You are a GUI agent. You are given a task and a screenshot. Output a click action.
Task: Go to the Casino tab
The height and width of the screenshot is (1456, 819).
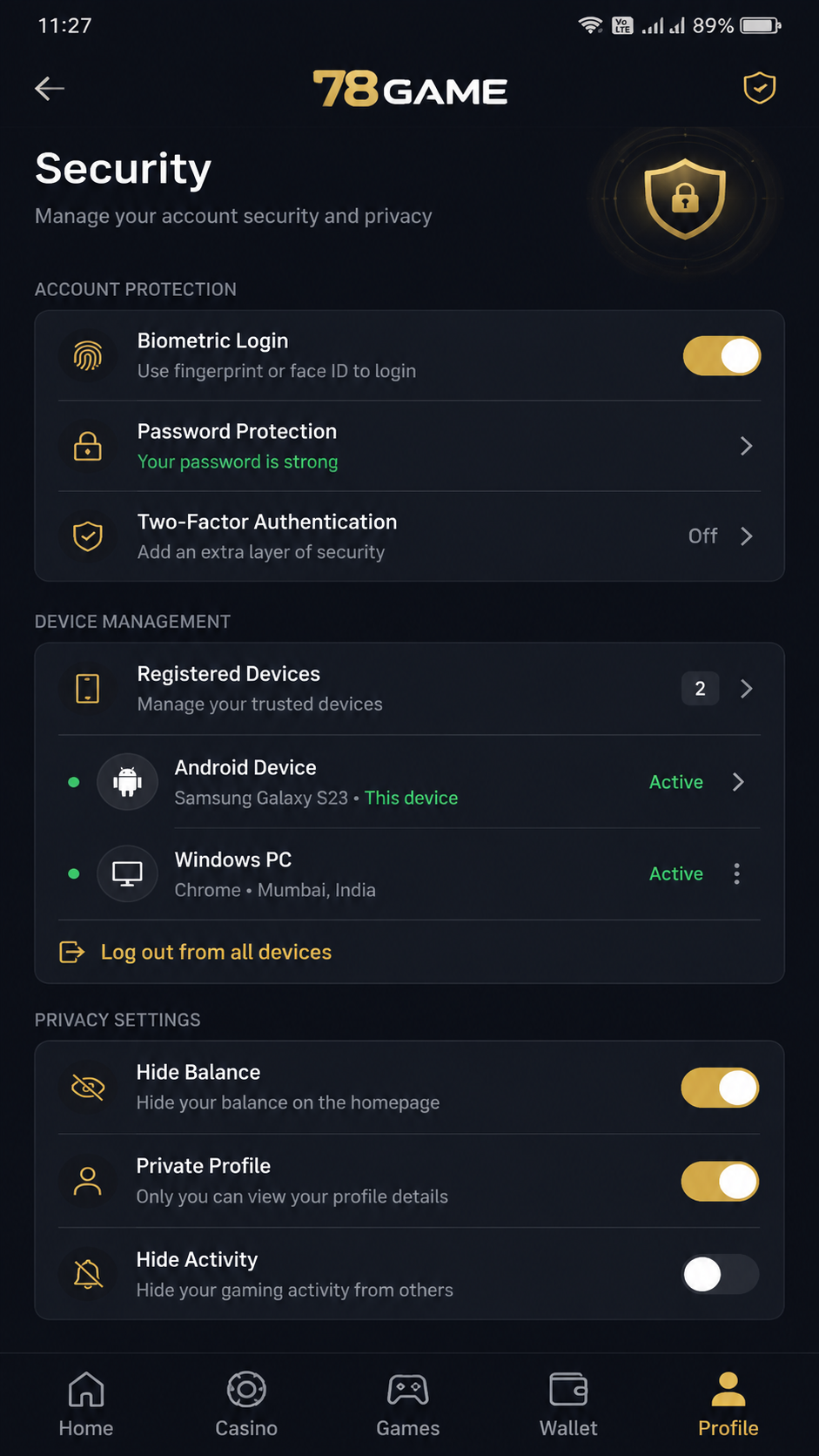point(246,1404)
